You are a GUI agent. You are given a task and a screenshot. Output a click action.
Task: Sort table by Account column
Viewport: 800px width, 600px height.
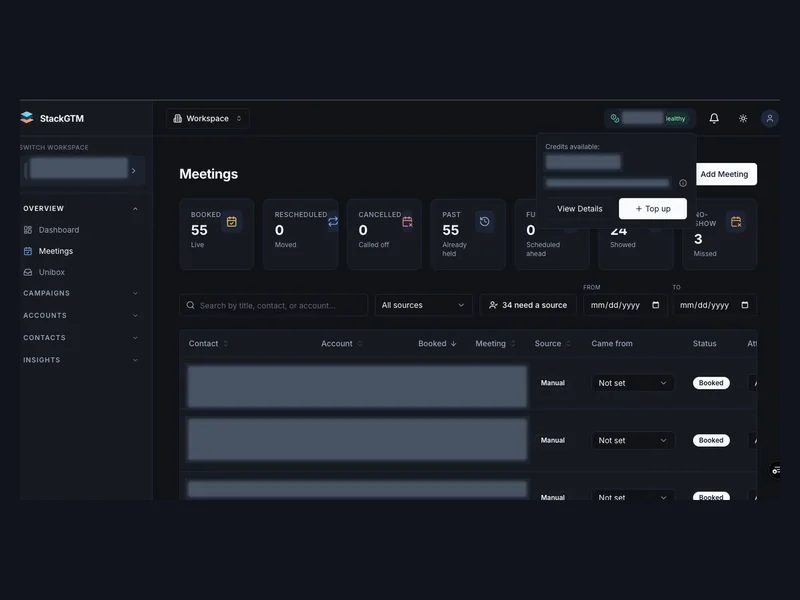click(x=341, y=343)
